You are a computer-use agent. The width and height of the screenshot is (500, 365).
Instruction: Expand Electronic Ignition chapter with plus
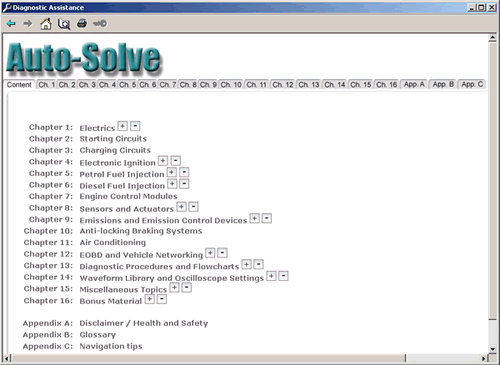(163, 161)
